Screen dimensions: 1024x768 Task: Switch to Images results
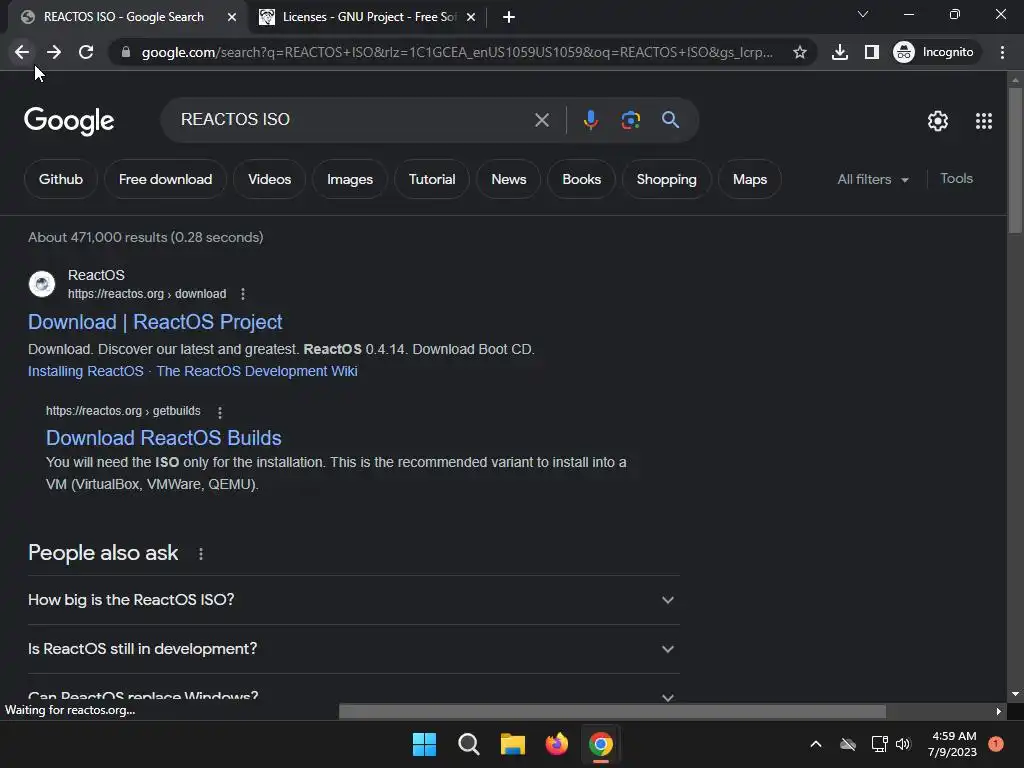[349, 180]
